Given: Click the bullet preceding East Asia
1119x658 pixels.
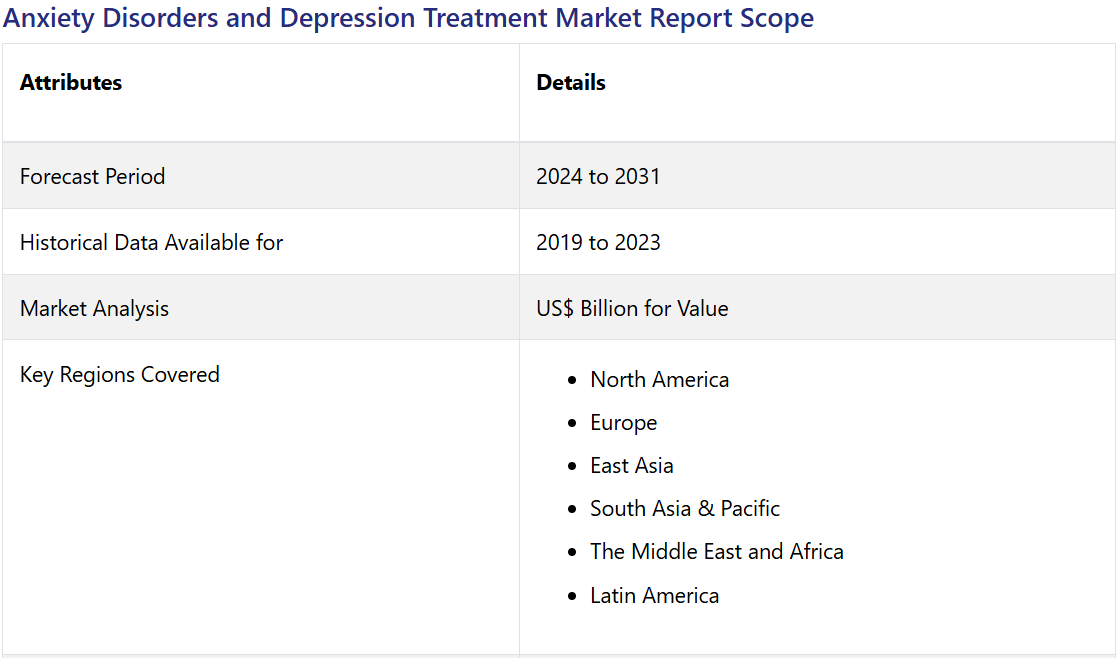Looking at the screenshot, I should [x=572, y=467].
